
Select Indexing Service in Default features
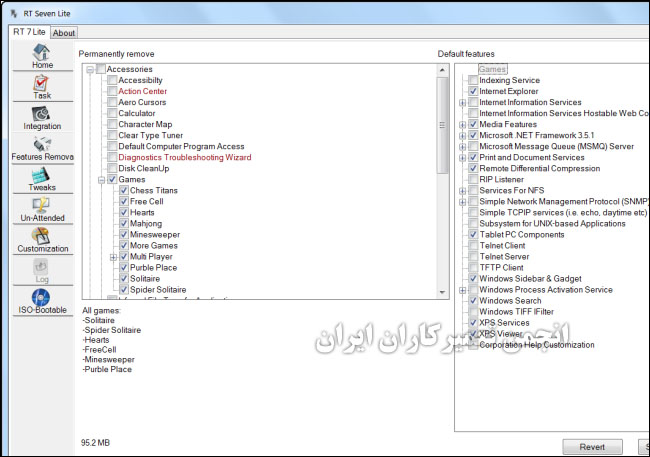(509, 80)
